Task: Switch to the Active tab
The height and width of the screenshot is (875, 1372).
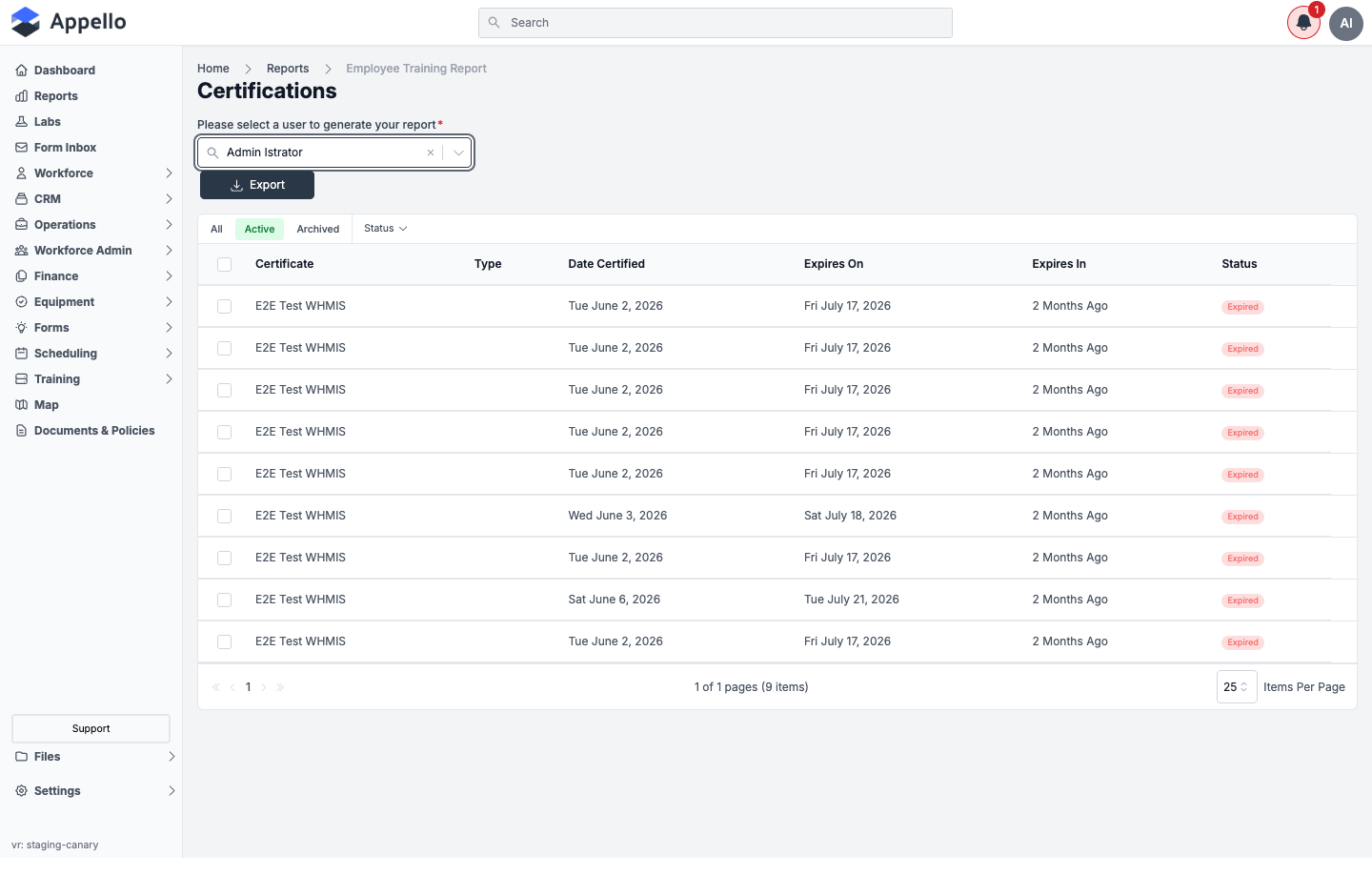Action: pos(259,230)
